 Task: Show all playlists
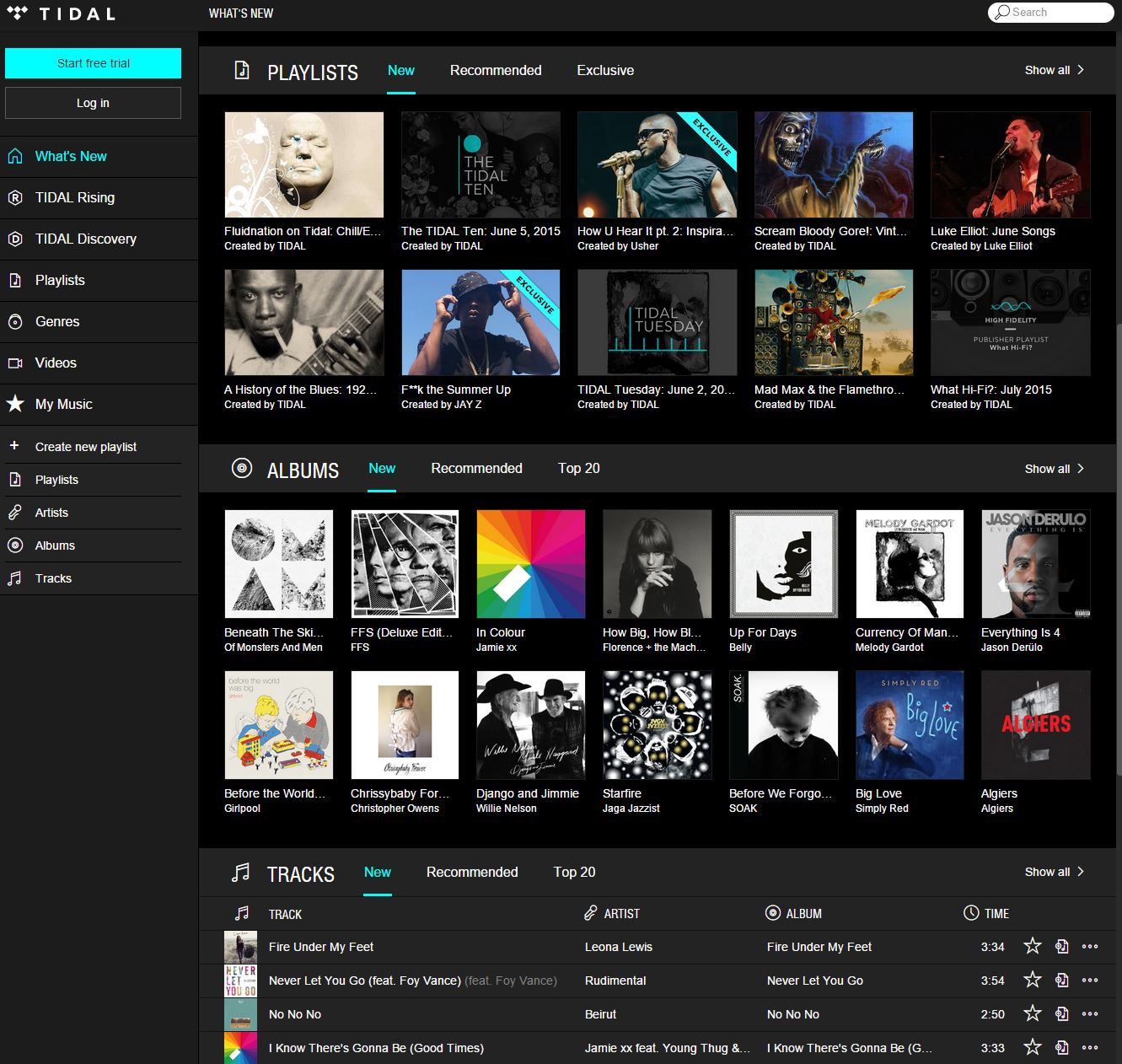tap(1055, 70)
